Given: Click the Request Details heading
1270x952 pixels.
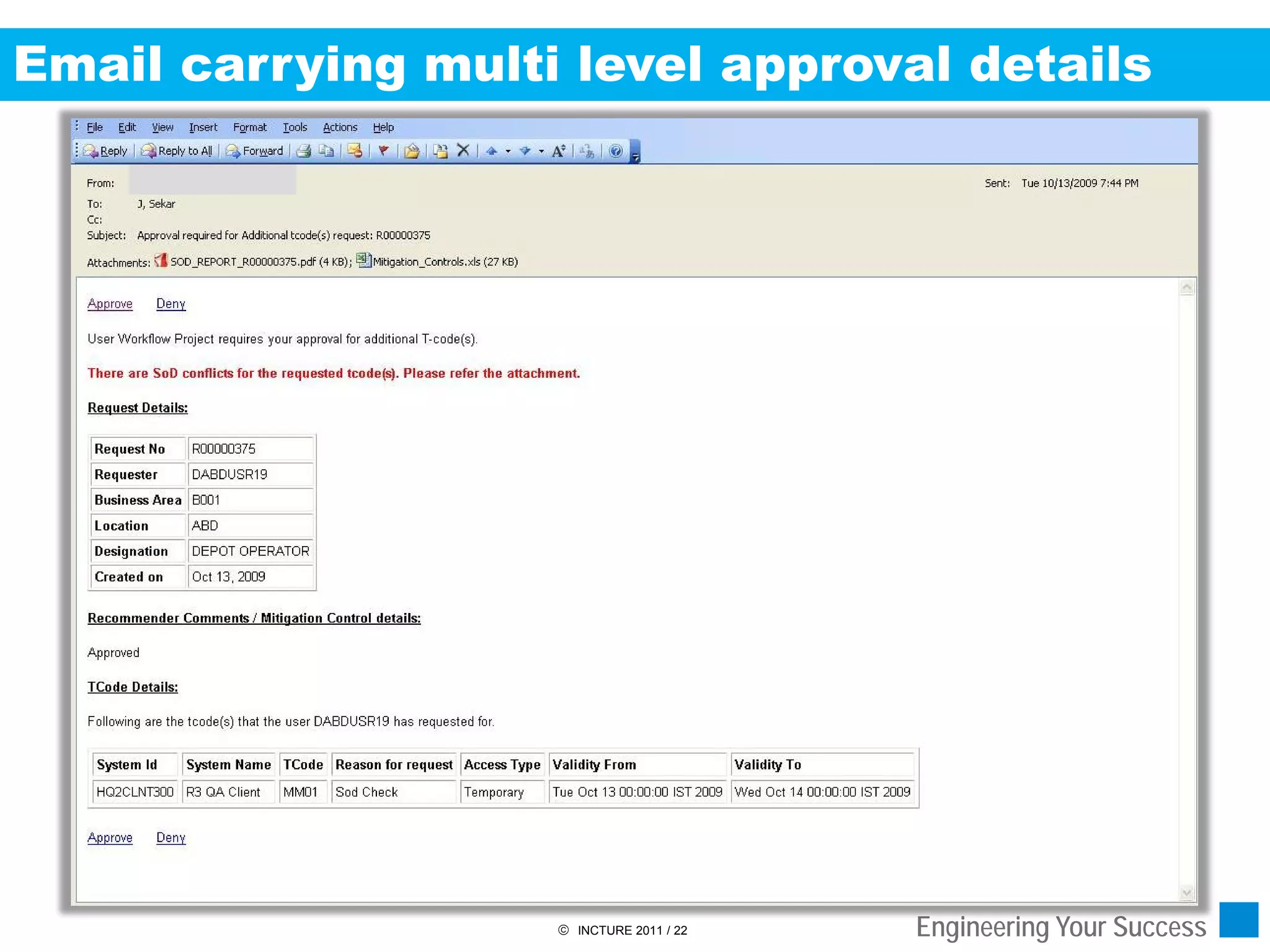Looking at the screenshot, I should (138, 408).
